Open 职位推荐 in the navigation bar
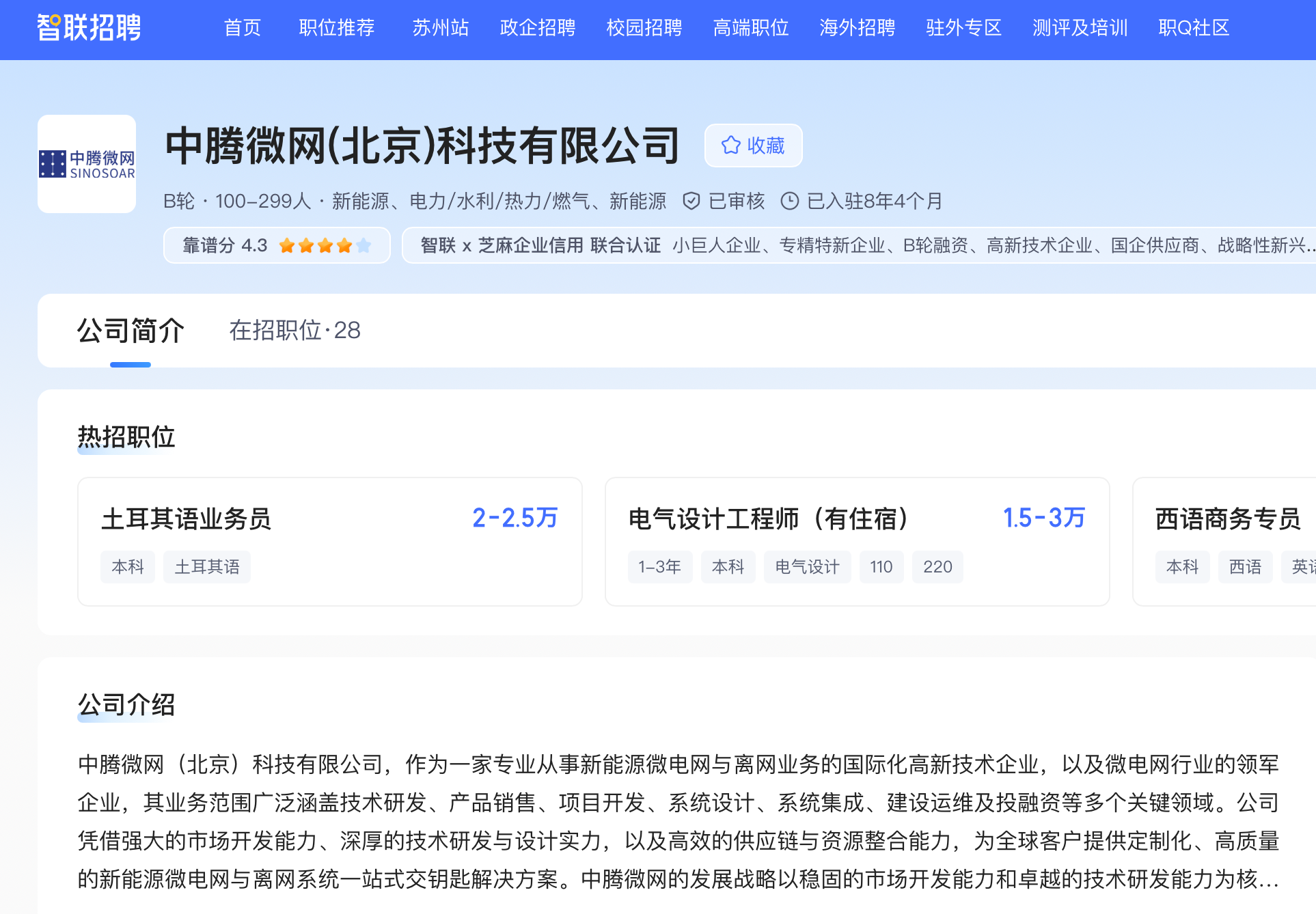Image resolution: width=1316 pixels, height=914 pixels. click(x=336, y=28)
